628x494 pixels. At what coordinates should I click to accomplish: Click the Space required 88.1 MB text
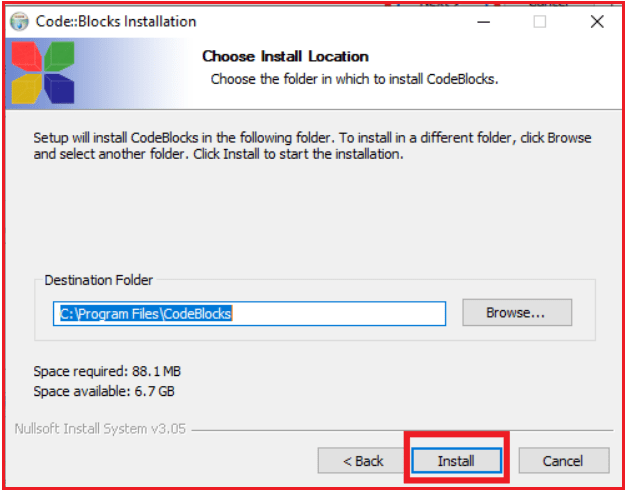pyautogui.click(x=107, y=371)
